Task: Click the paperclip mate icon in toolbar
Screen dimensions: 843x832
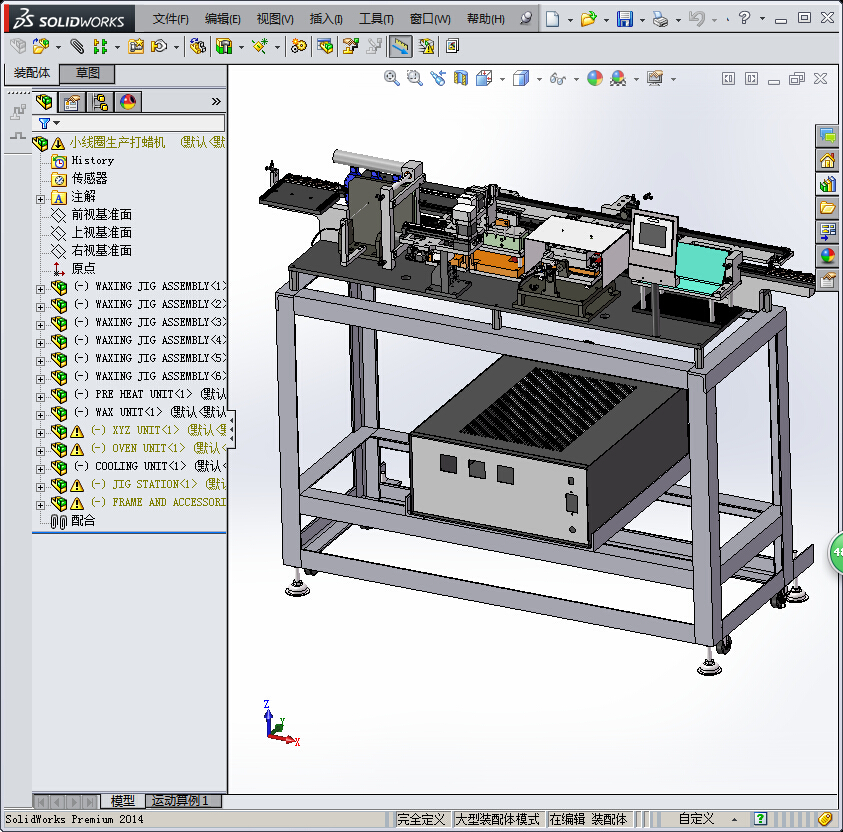Action: 77,46
